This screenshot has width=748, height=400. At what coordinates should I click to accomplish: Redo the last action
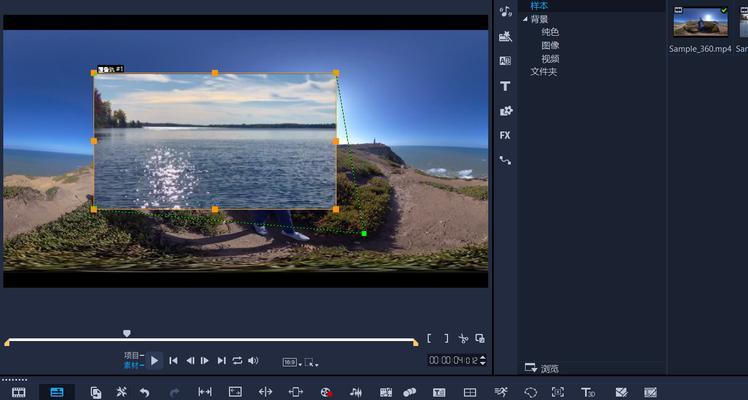pyautogui.click(x=175, y=392)
